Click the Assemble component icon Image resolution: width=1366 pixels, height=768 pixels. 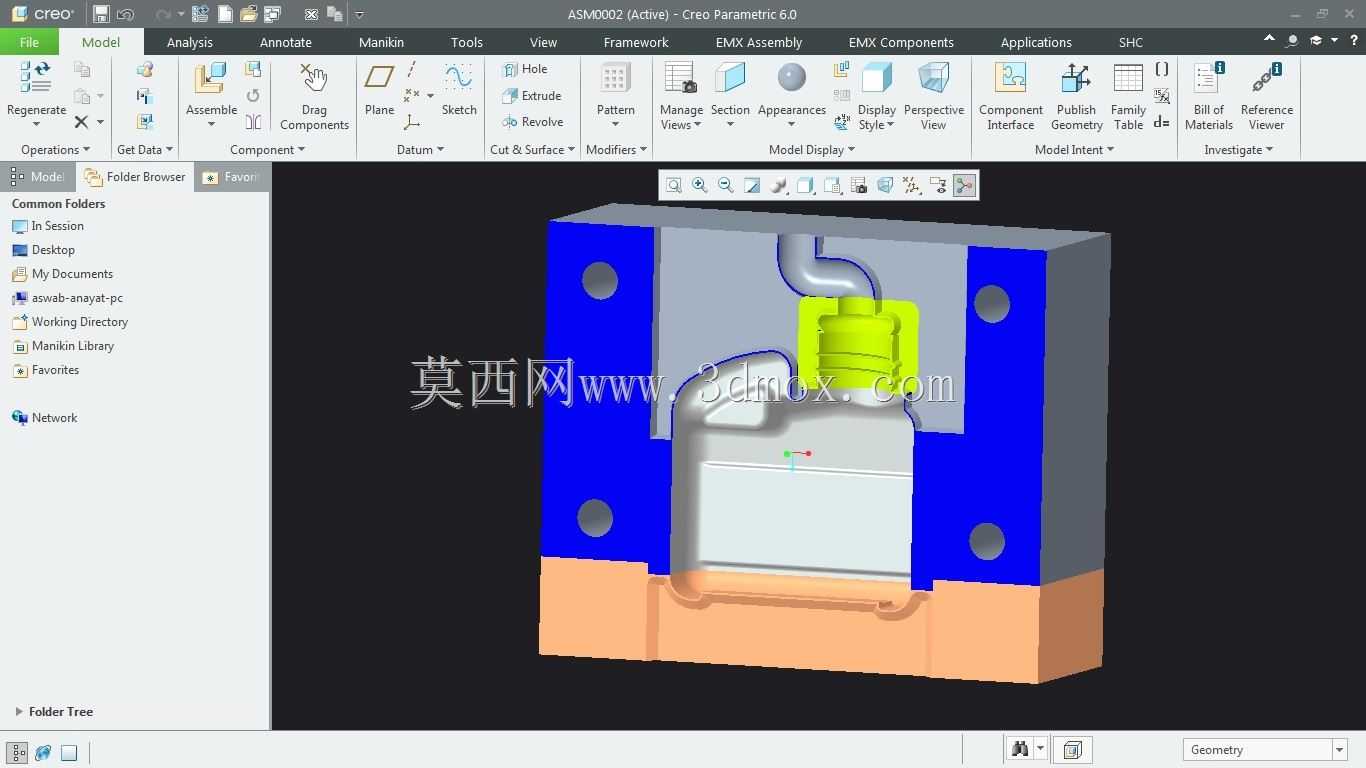pos(211,78)
